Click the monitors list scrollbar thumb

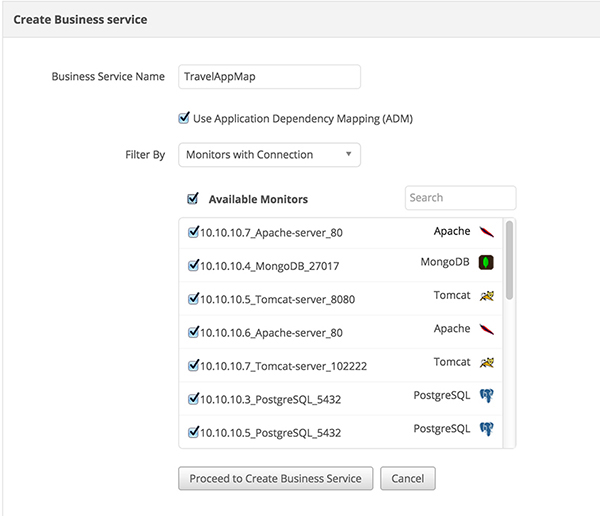point(510,260)
